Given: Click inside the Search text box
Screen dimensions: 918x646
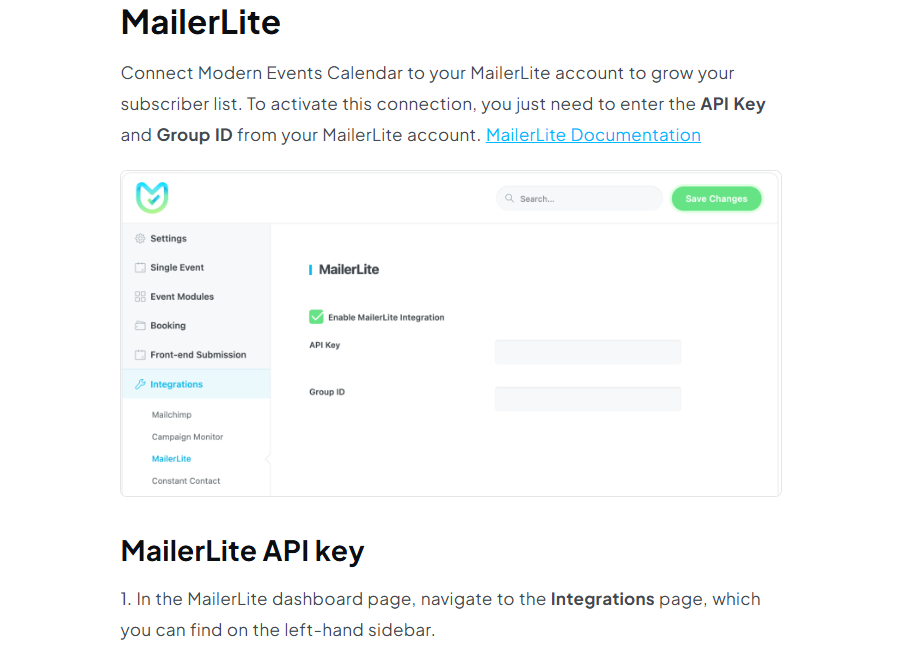Looking at the screenshot, I should point(585,199).
